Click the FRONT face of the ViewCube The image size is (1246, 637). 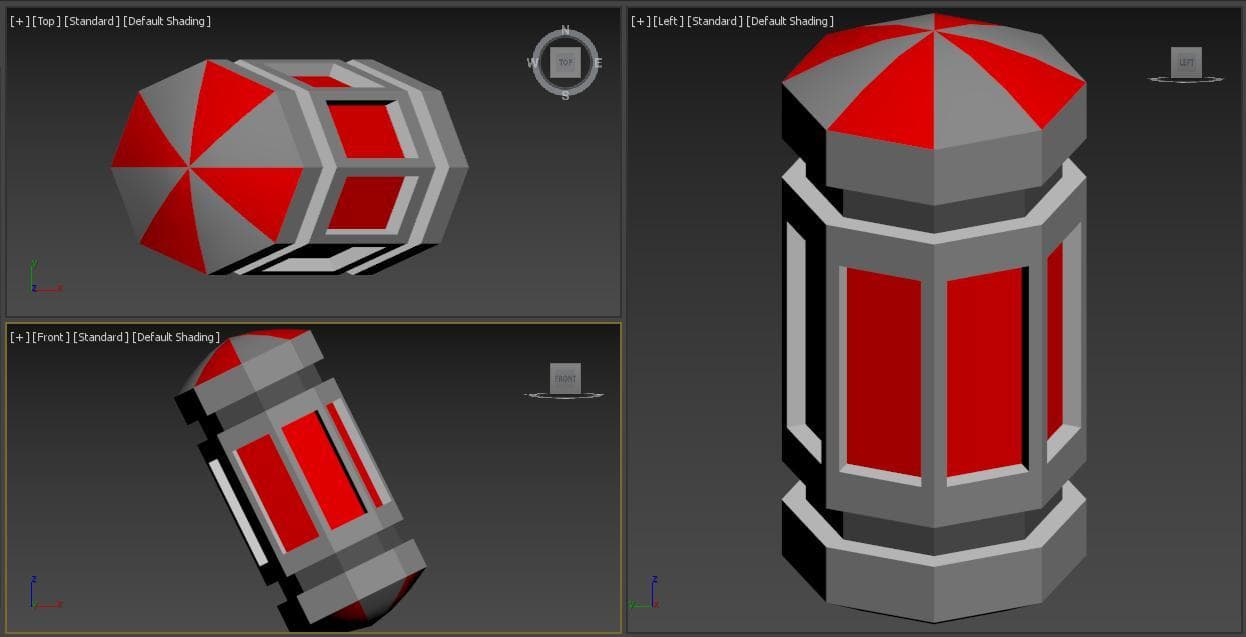click(565, 378)
